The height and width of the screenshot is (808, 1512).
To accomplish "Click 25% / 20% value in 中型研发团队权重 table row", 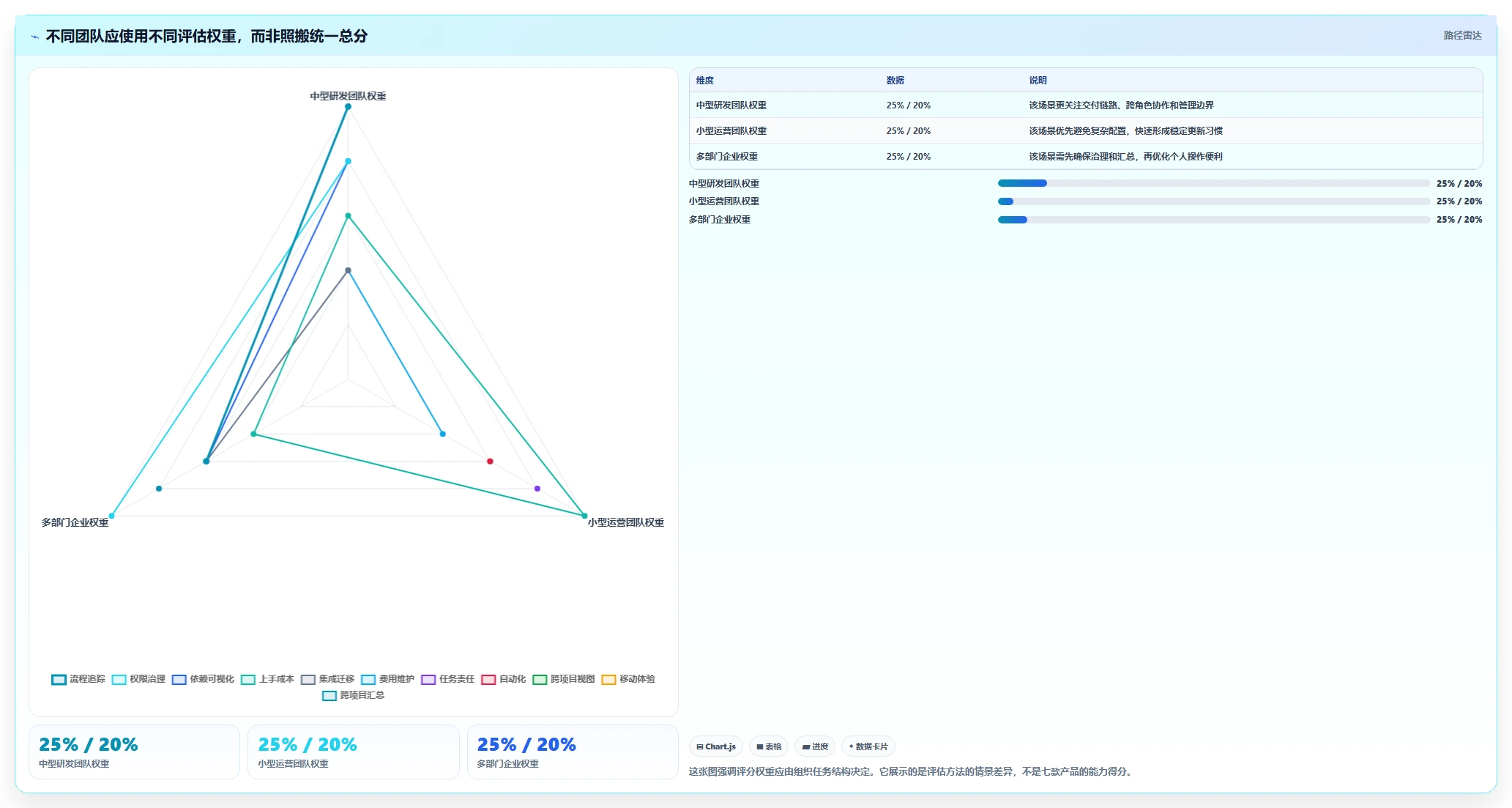I will [908, 105].
